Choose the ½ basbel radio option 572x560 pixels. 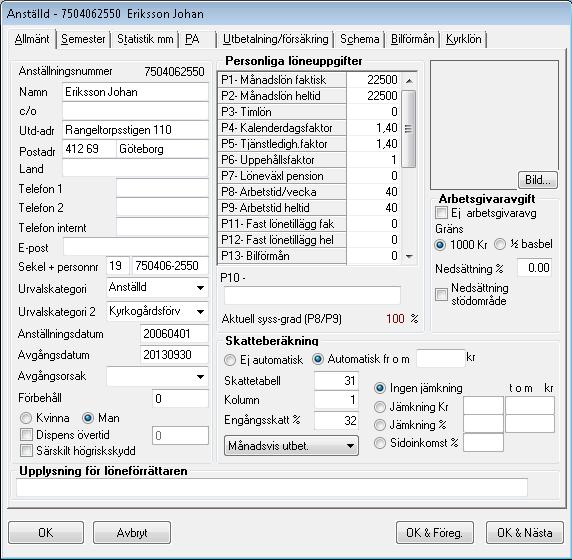click(x=500, y=244)
